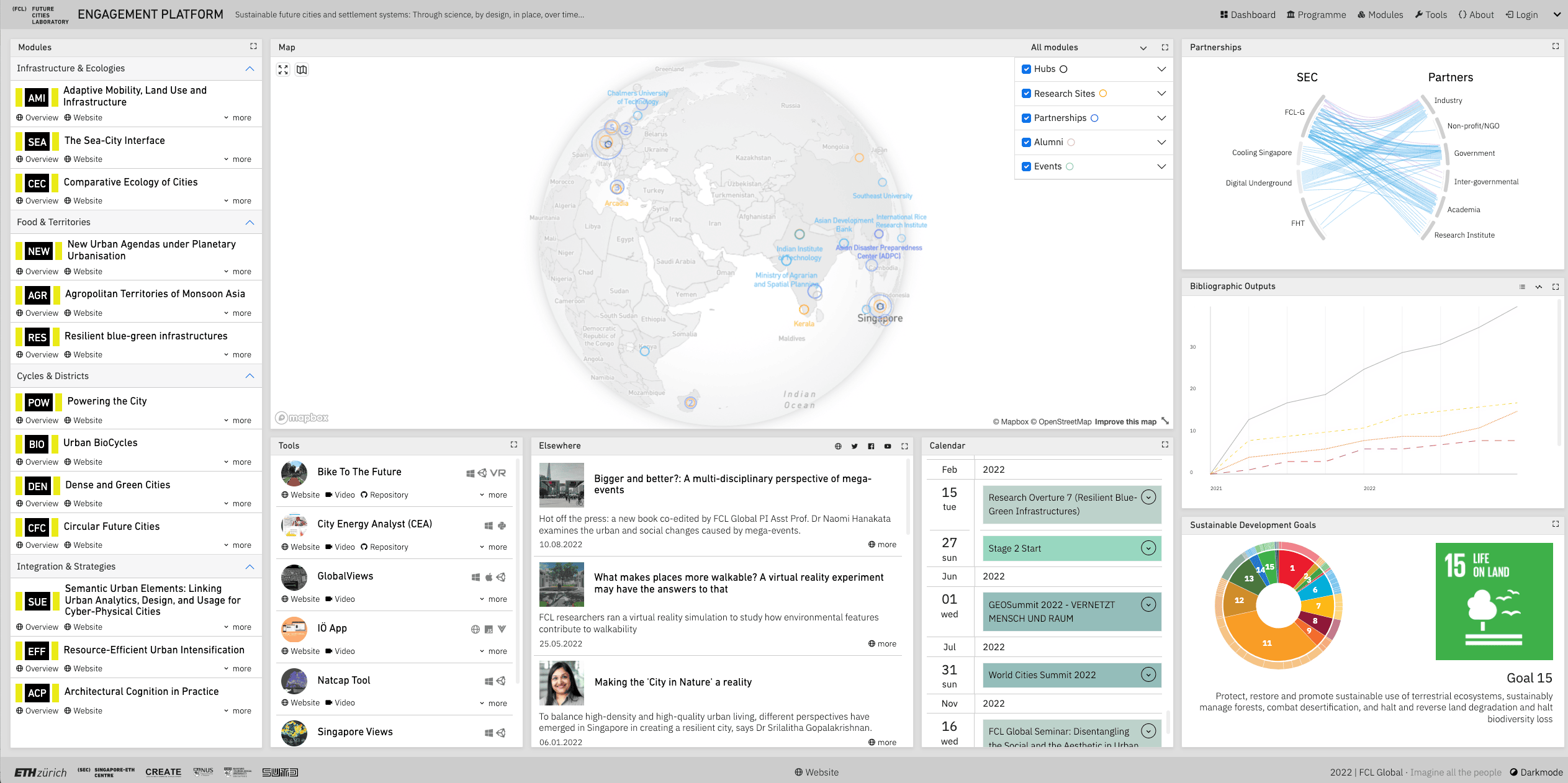Expand the Stage 2 Start calendar event
Image resolution: width=1568 pixels, height=783 pixels.
click(x=1148, y=548)
